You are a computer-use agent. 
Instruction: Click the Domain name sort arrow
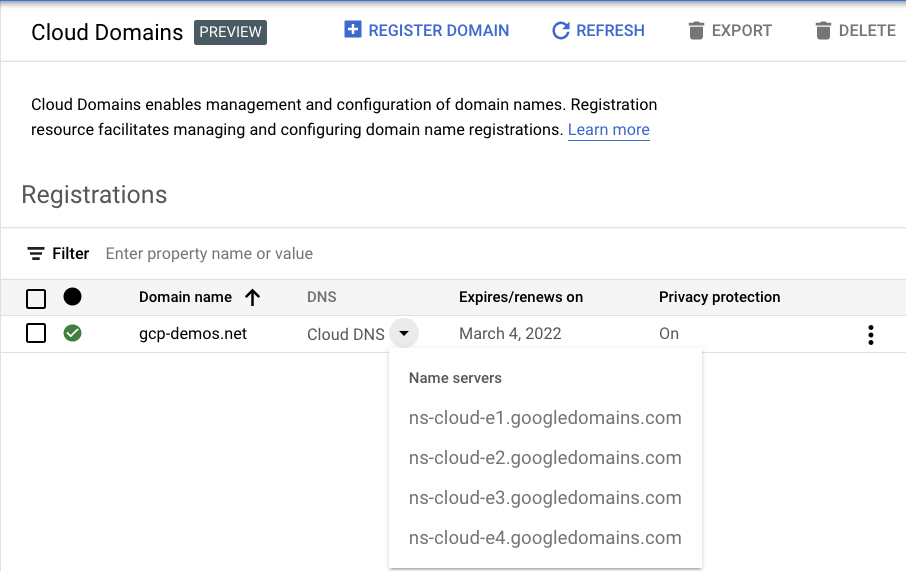(x=252, y=297)
